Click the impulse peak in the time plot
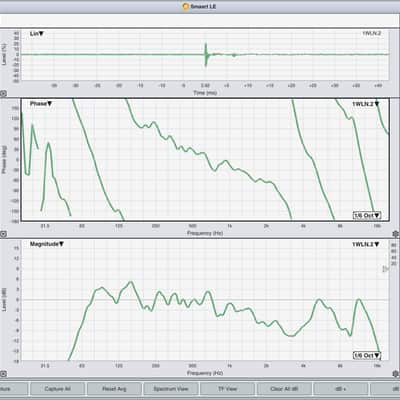Image resolution: width=400 pixels, height=400 pixels. [206, 55]
